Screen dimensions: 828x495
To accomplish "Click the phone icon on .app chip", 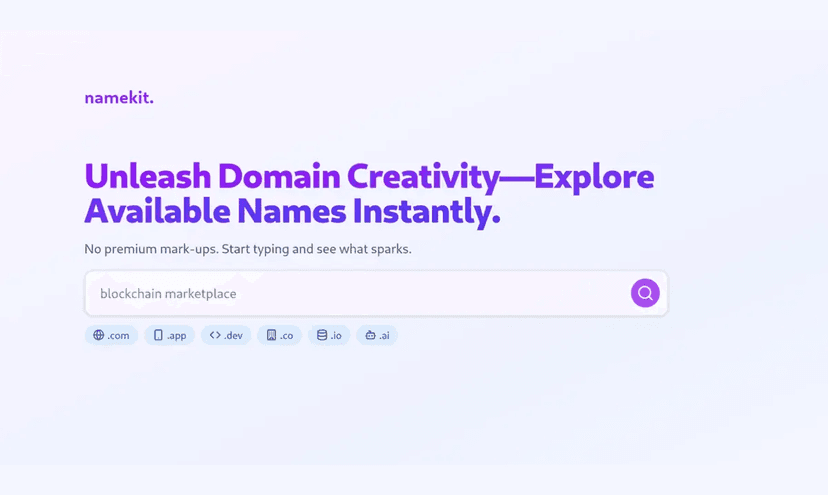I will (158, 335).
